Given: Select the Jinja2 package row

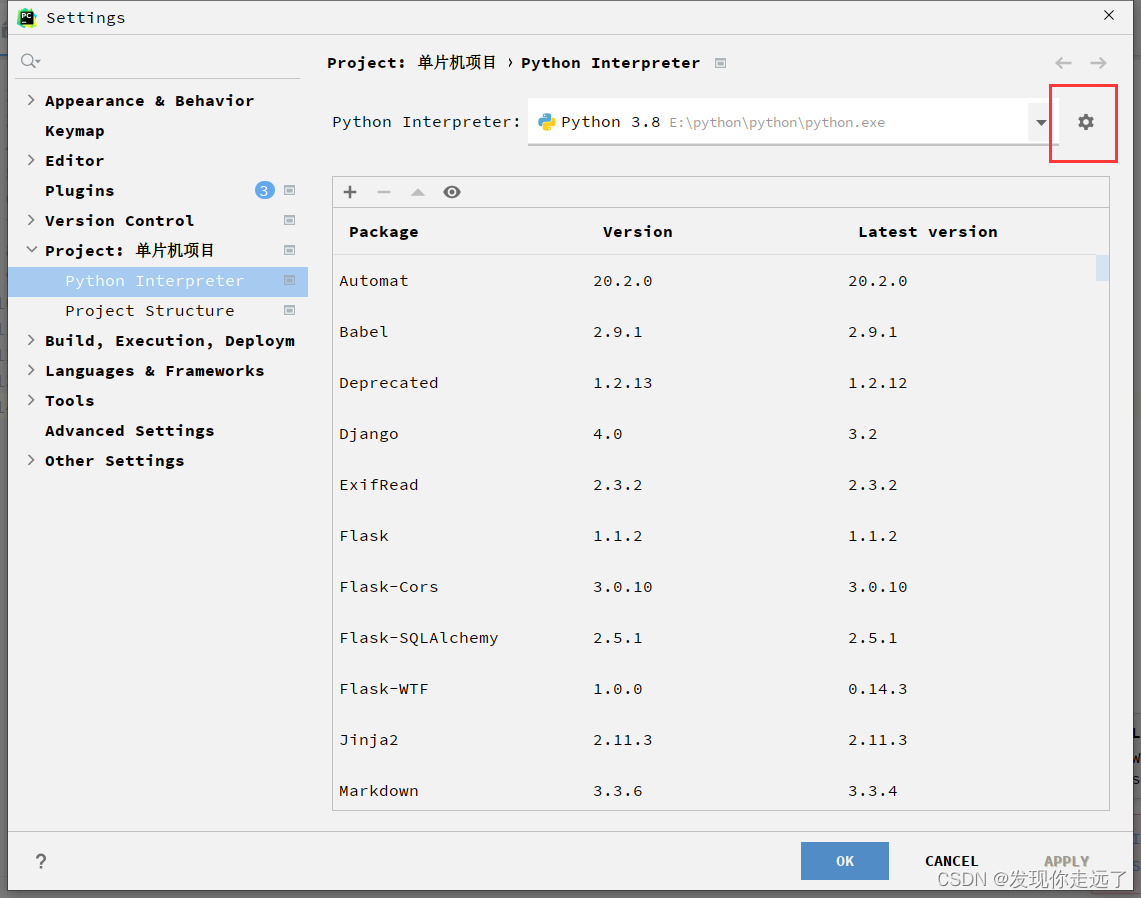Looking at the screenshot, I should (x=715, y=739).
